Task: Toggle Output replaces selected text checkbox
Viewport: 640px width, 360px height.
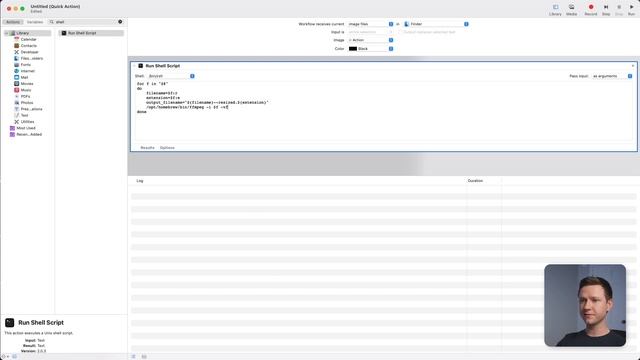Action: 401,32
